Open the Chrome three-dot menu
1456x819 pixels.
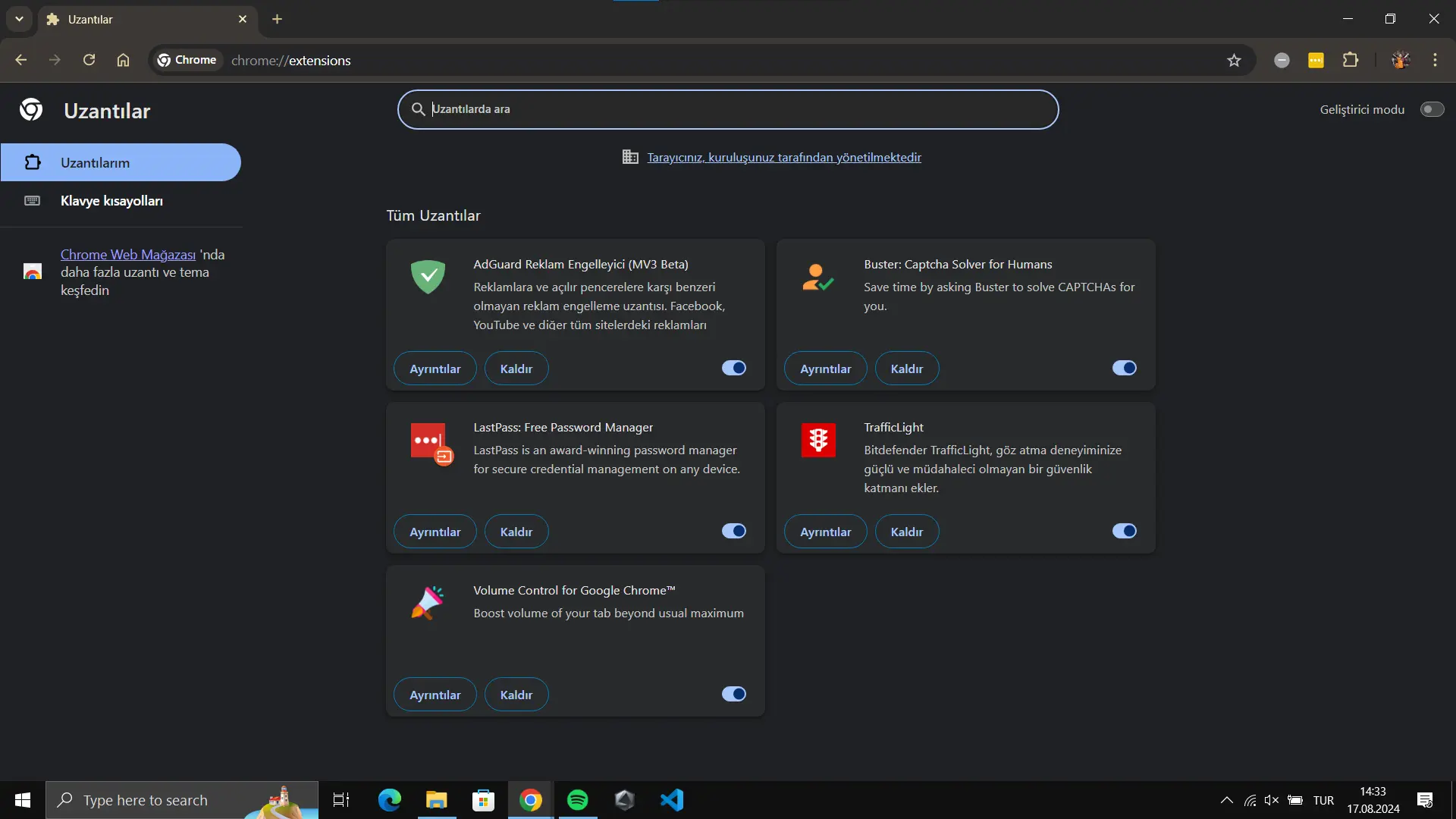click(x=1435, y=60)
